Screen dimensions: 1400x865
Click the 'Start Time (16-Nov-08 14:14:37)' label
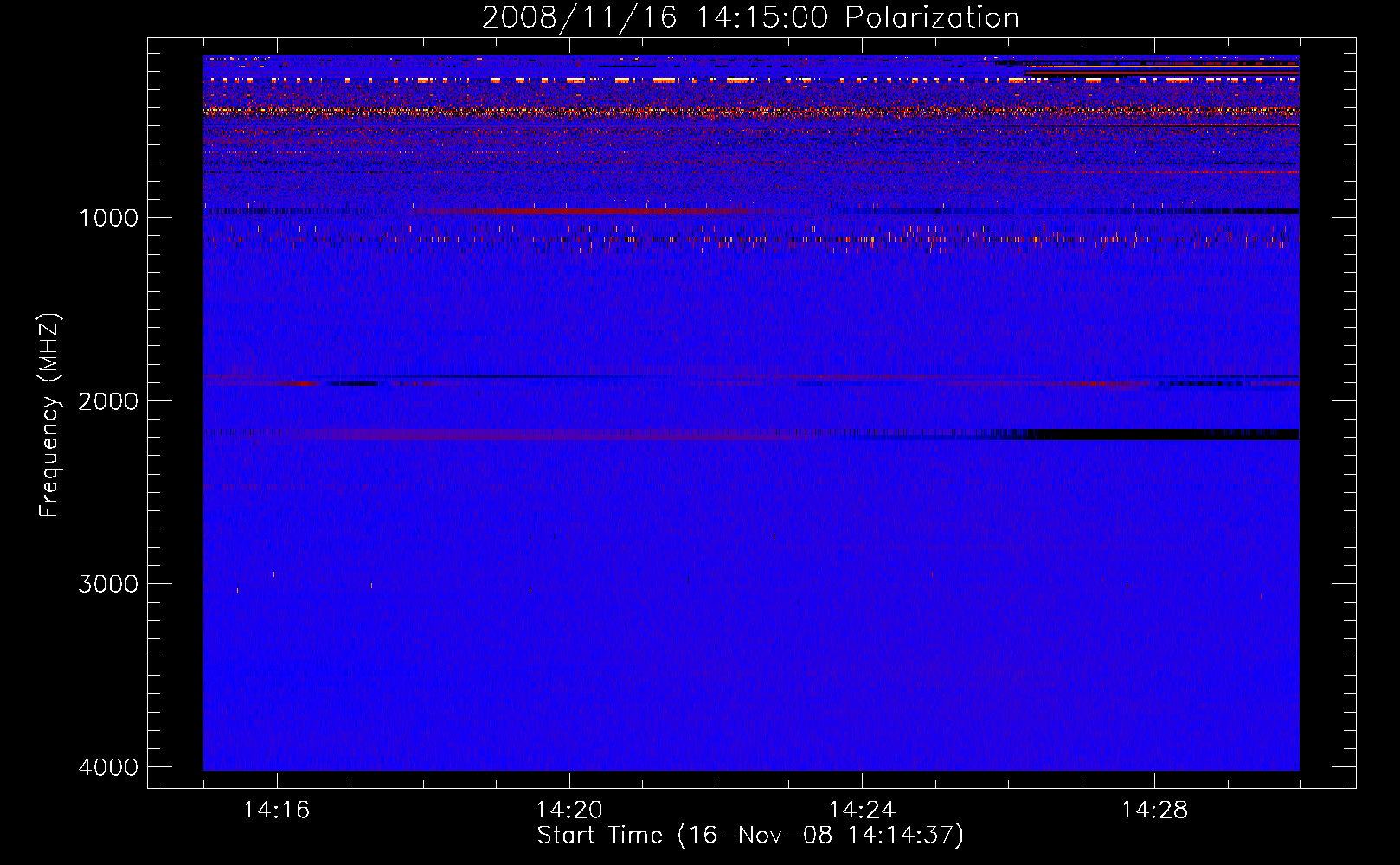click(750, 836)
